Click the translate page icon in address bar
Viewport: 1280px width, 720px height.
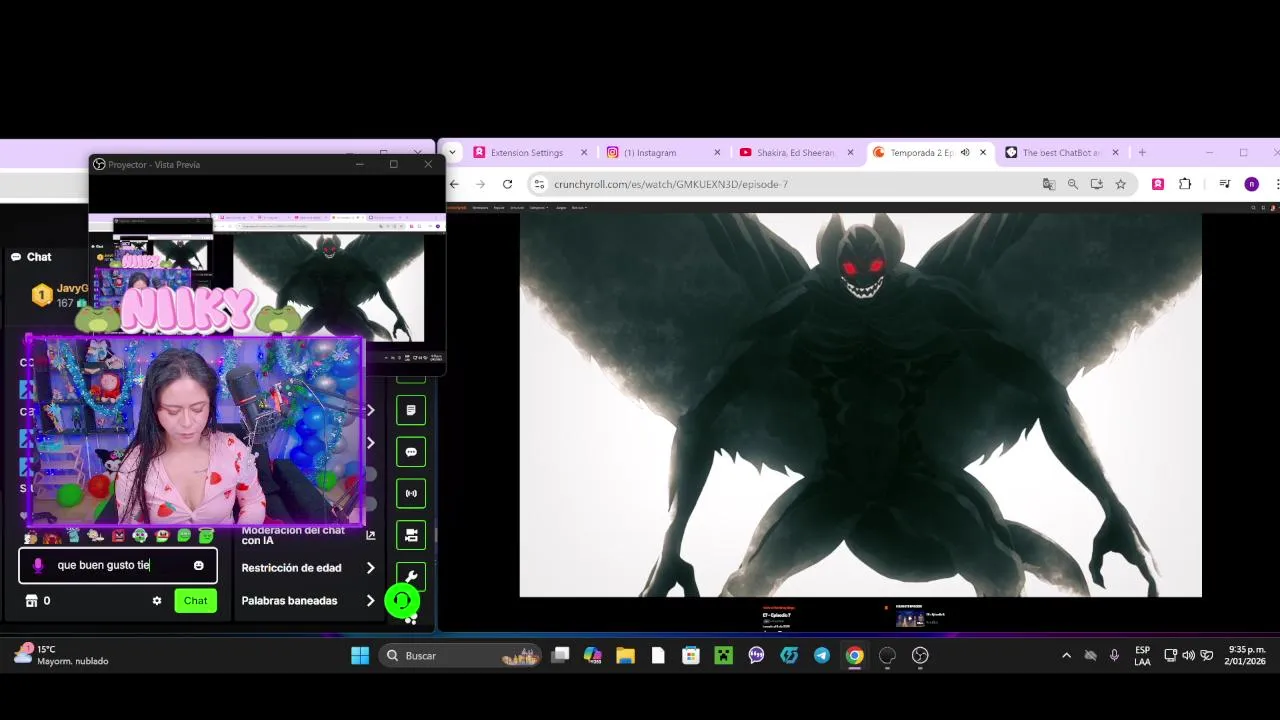[1049, 184]
